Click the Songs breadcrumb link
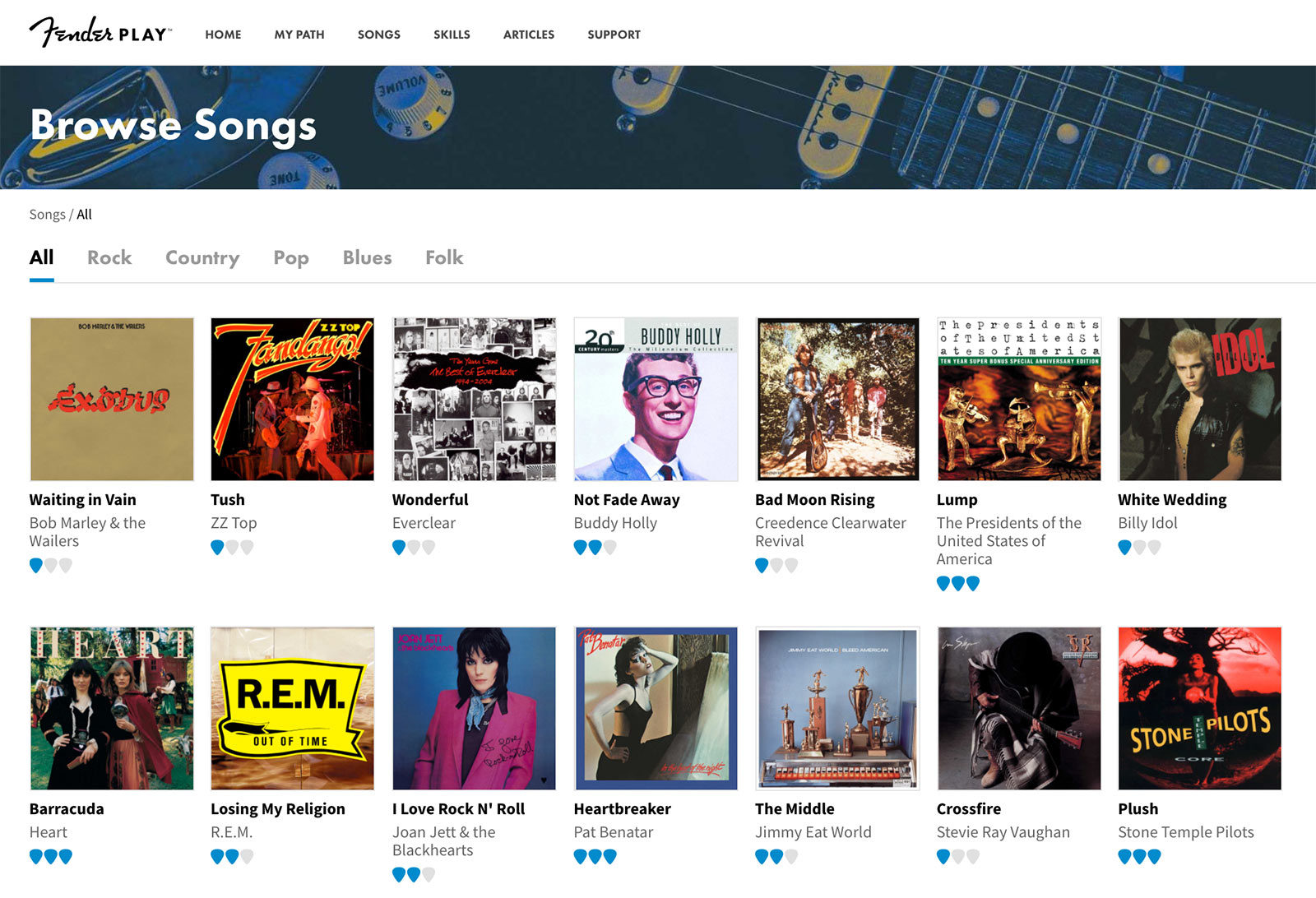The width and height of the screenshot is (1316, 898). (47, 215)
